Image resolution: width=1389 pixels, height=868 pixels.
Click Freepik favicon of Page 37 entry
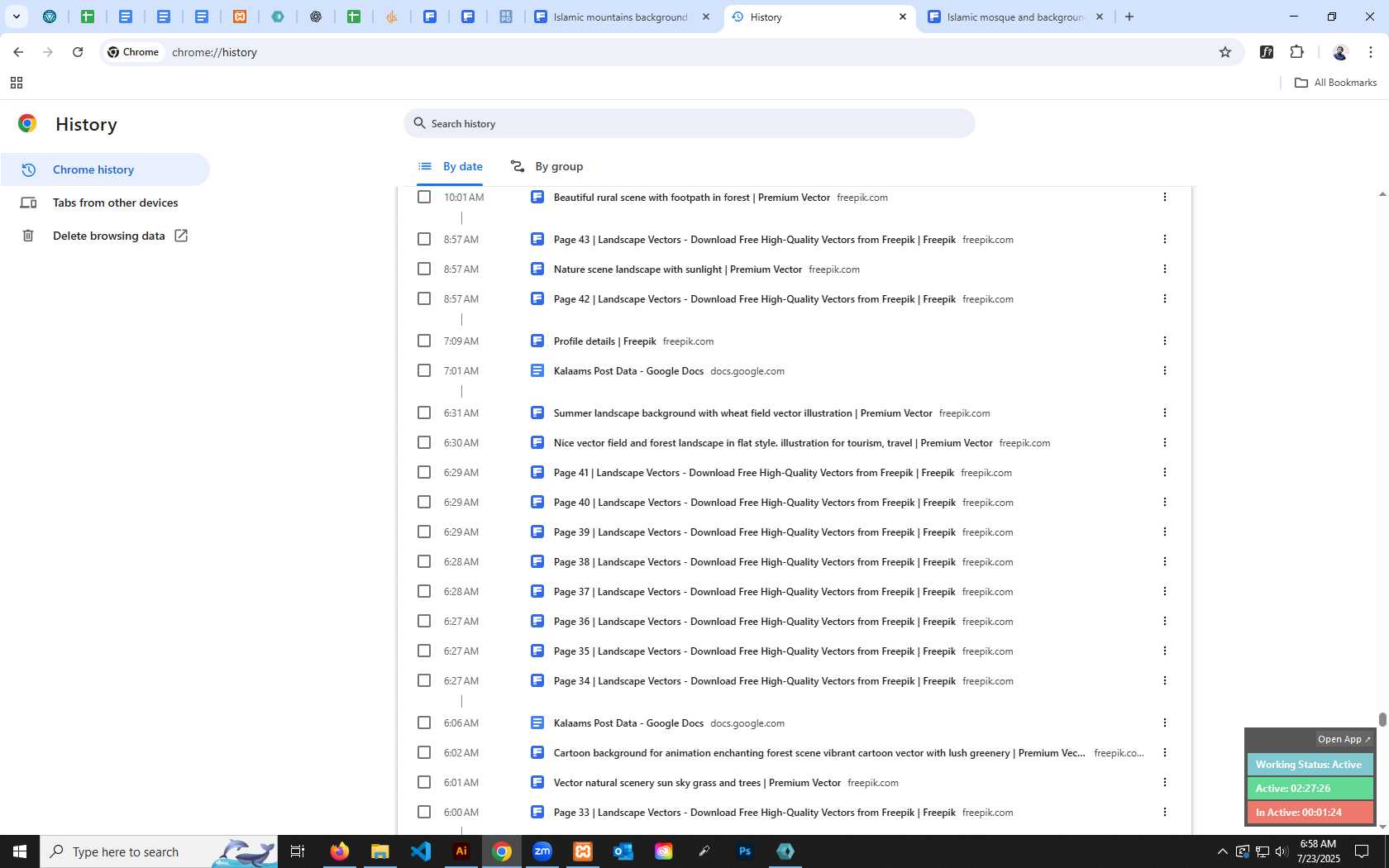coord(537,591)
